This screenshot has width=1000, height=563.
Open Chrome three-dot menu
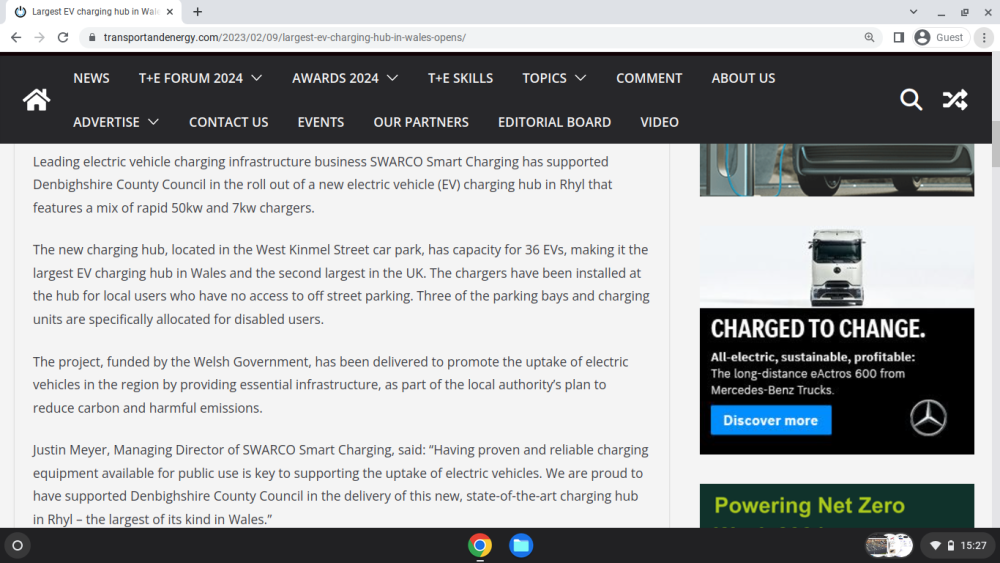click(984, 38)
